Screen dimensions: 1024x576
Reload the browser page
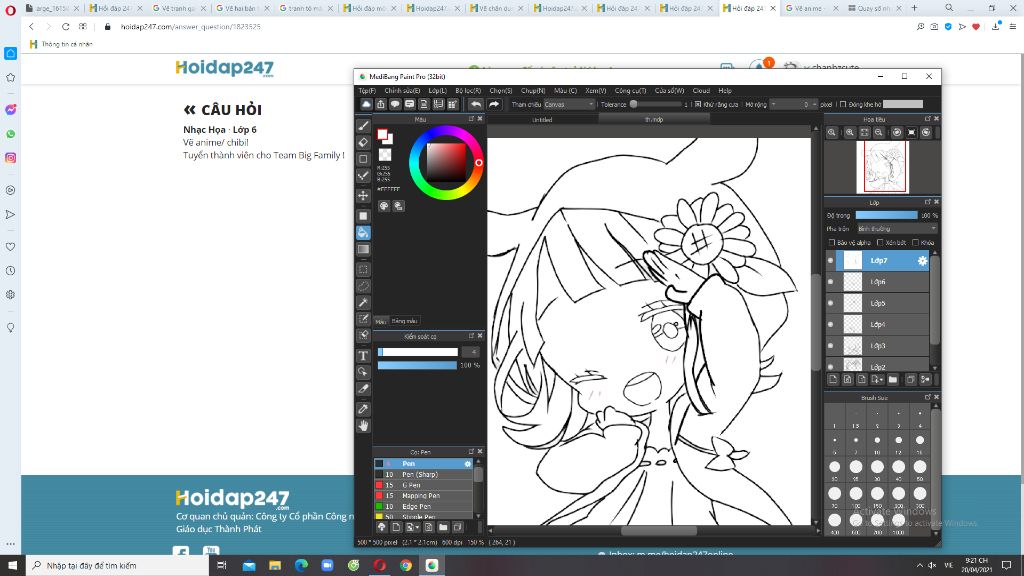point(65,27)
